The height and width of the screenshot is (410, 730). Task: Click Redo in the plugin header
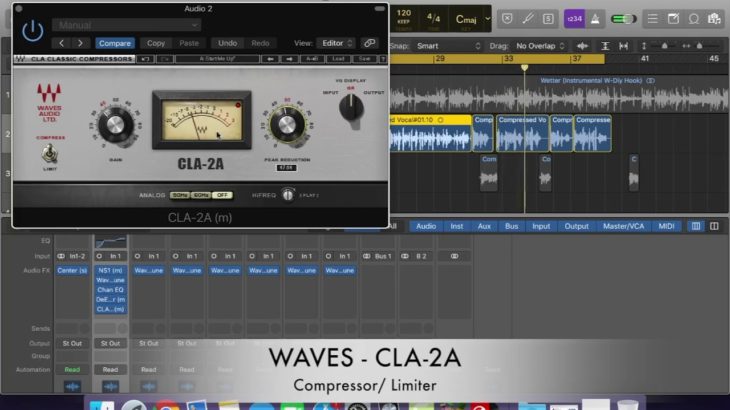tap(260, 43)
